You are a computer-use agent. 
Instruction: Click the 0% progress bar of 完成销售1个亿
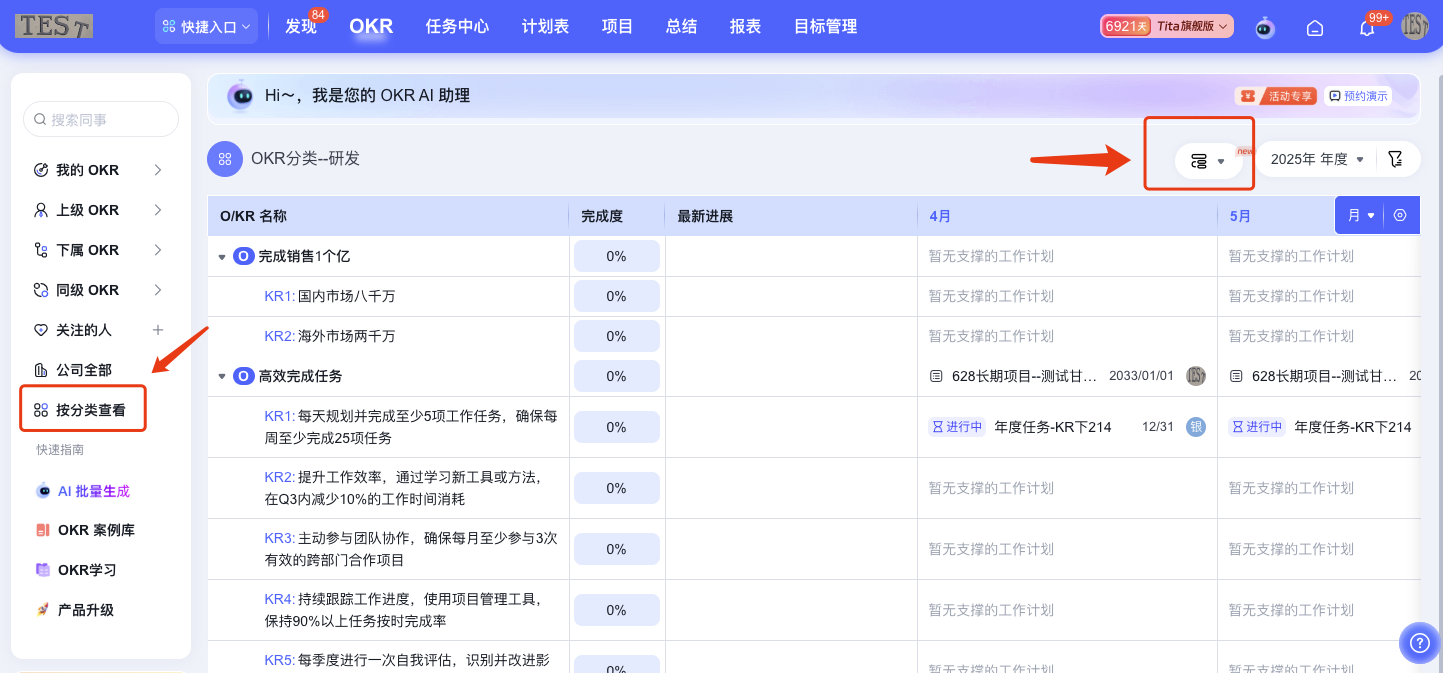[616, 255]
